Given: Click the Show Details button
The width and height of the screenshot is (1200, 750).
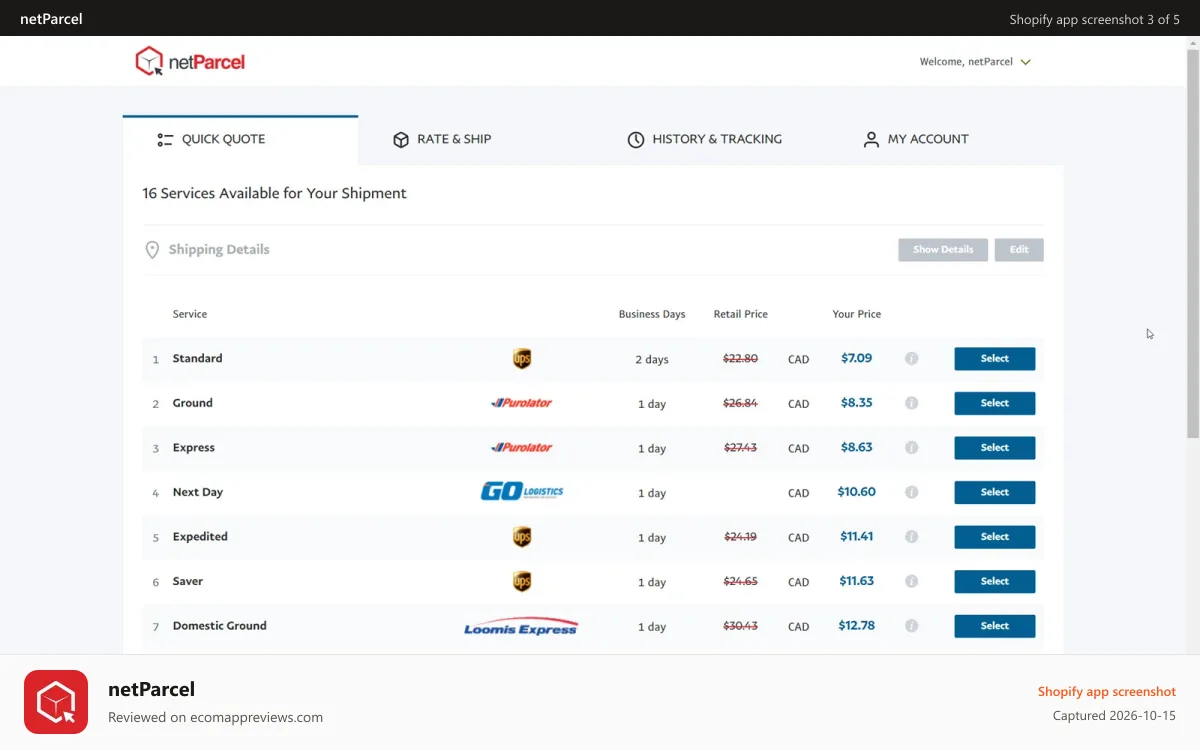Looking at the screenshot, I should point(943,250).
